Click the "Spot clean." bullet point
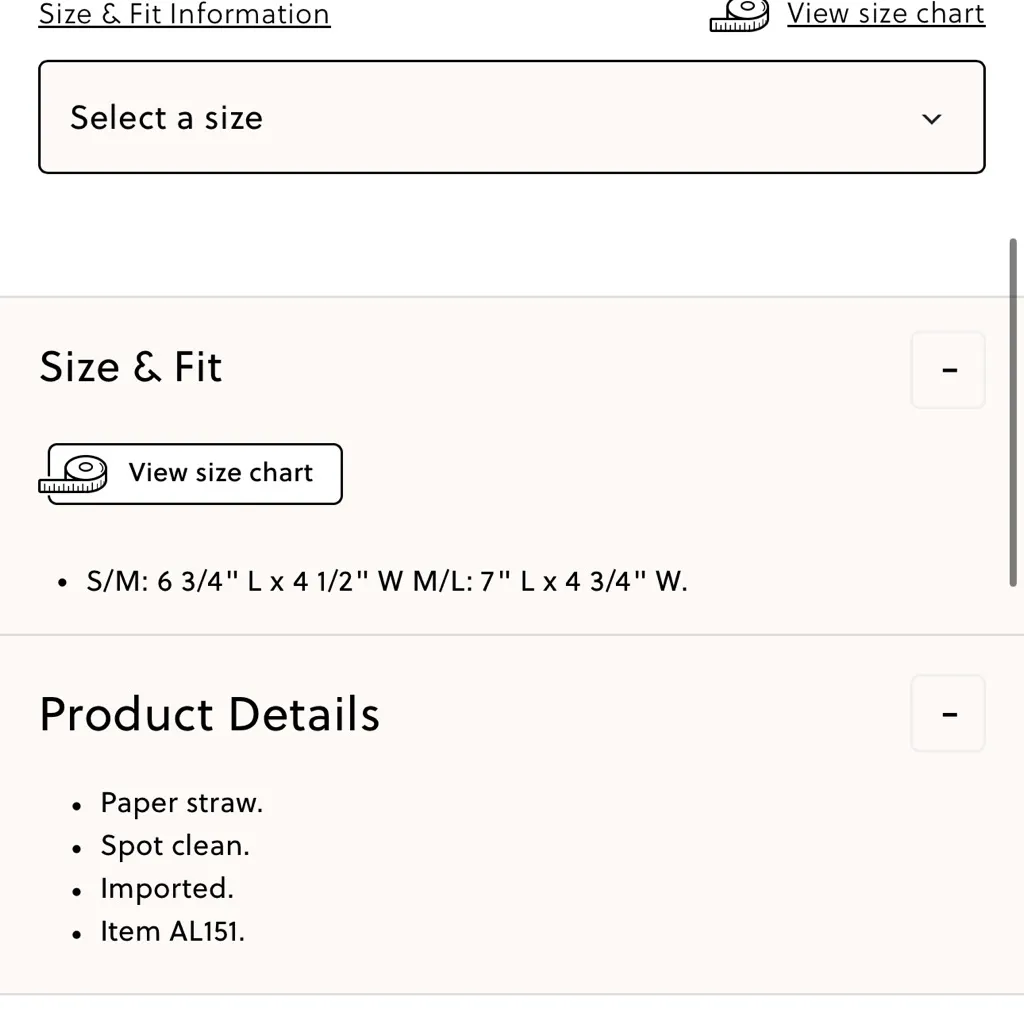This screenshot has height=1024, width=1024. tap(175, 845)
